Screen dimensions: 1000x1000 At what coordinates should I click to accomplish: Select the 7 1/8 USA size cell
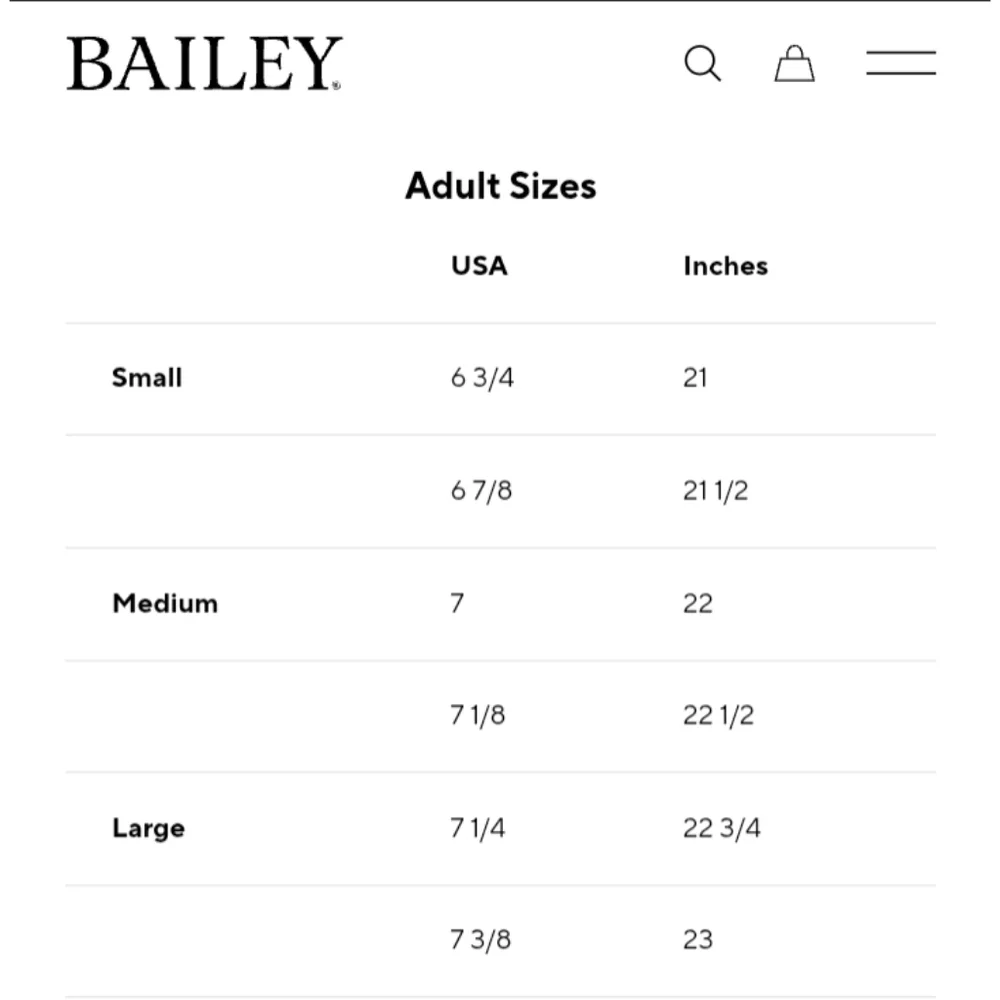pyautogui.click(x=478, y=716)
